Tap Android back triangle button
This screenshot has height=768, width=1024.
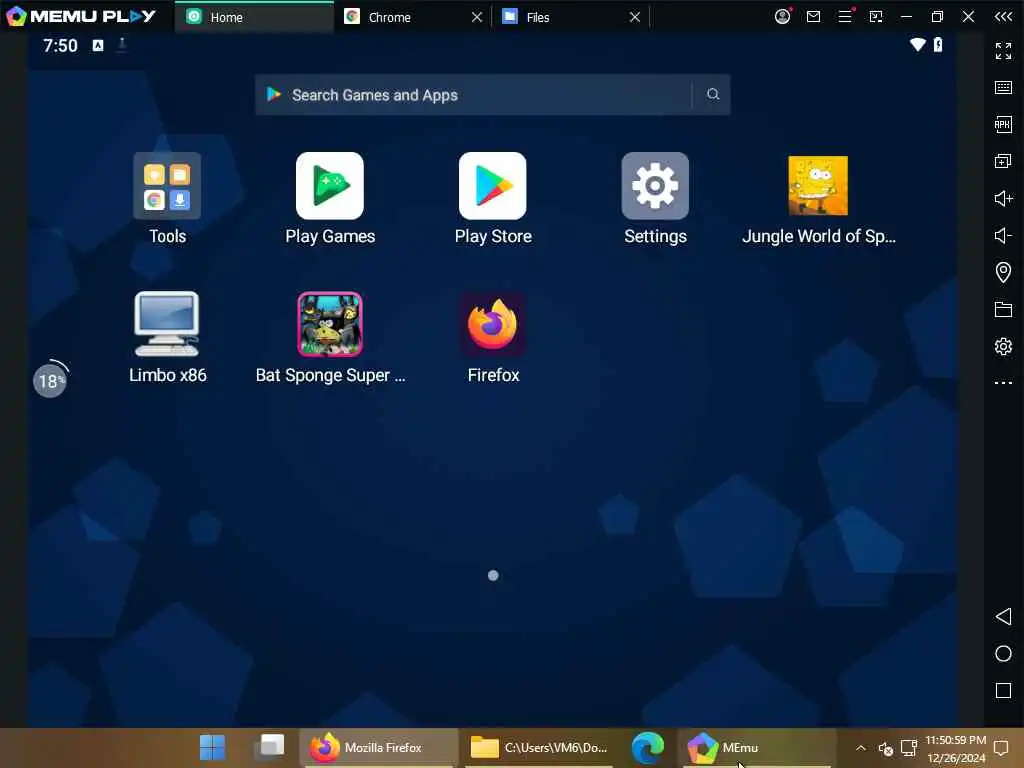coord(1003,616)
